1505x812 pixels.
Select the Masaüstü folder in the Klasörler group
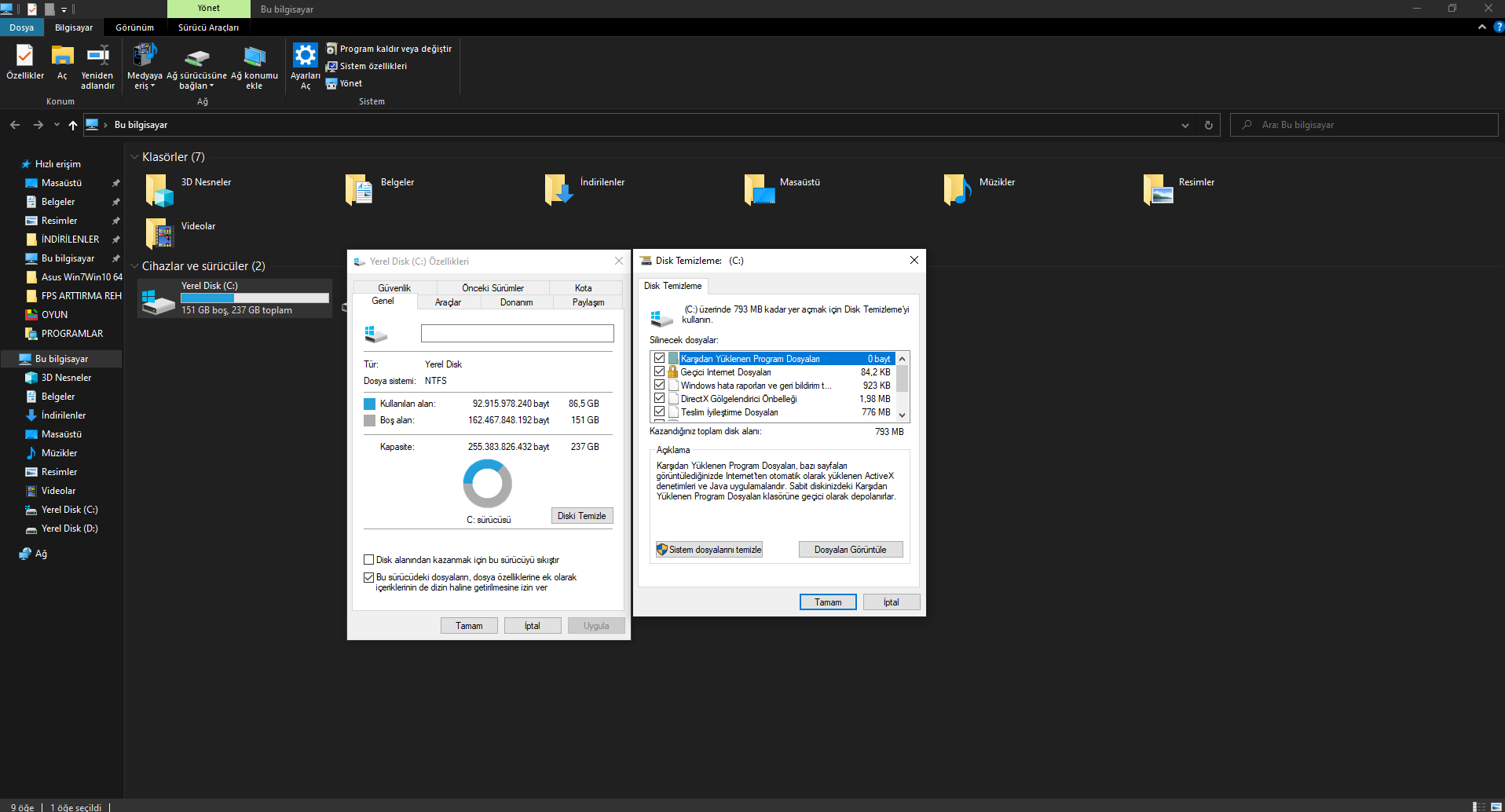click(x=782, y=188)
